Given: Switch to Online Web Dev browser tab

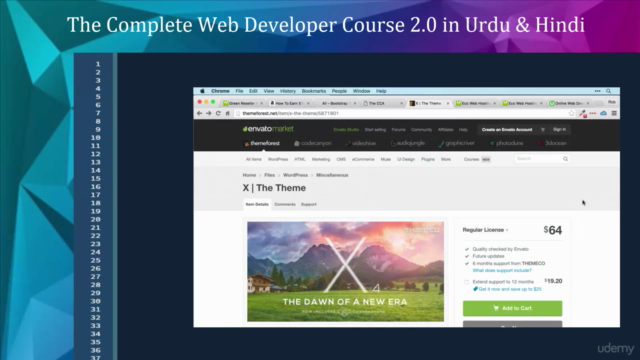Looking at the screenshot, I should (568, 103).
